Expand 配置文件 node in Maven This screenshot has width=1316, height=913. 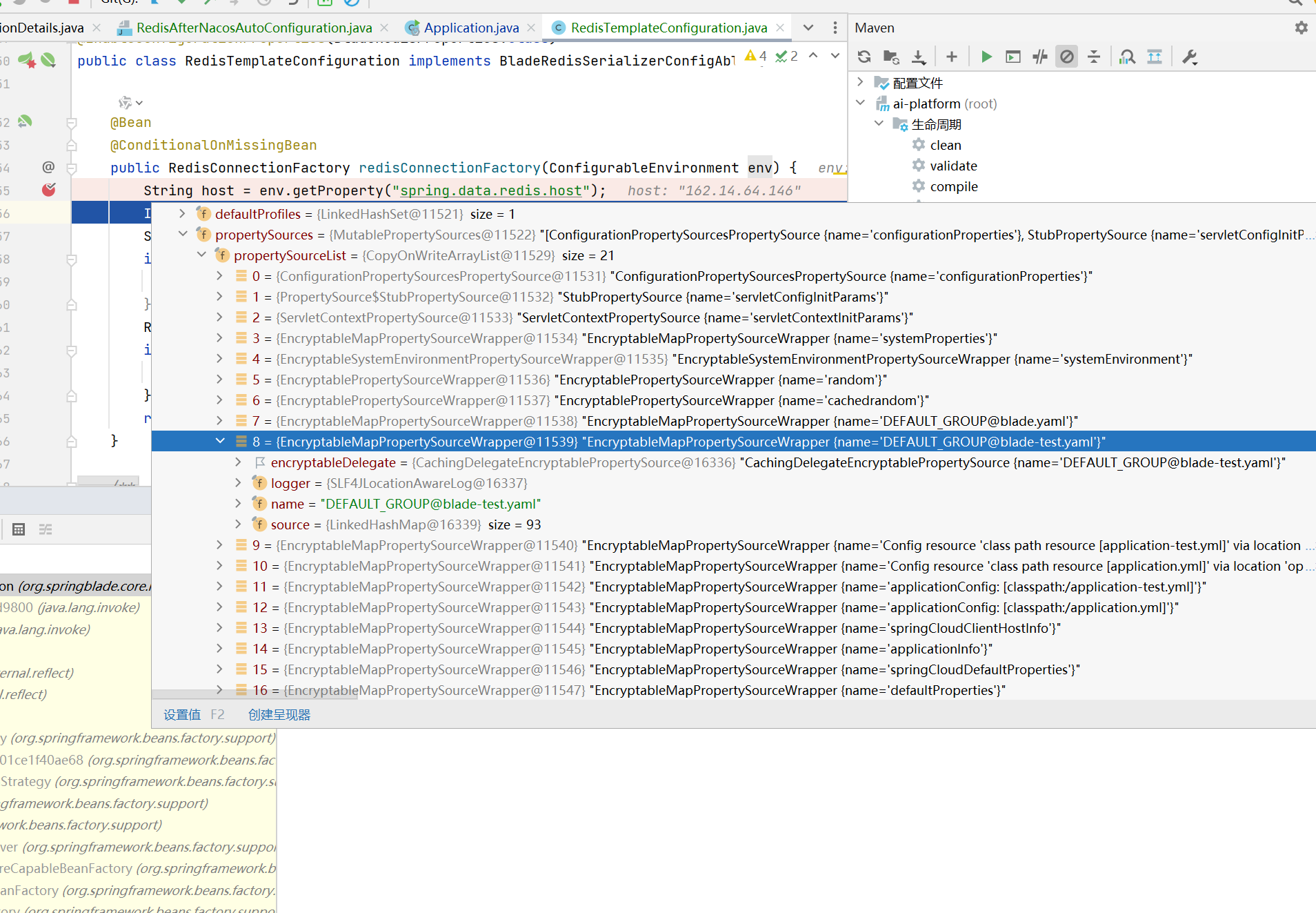click(x=860, y=82)
